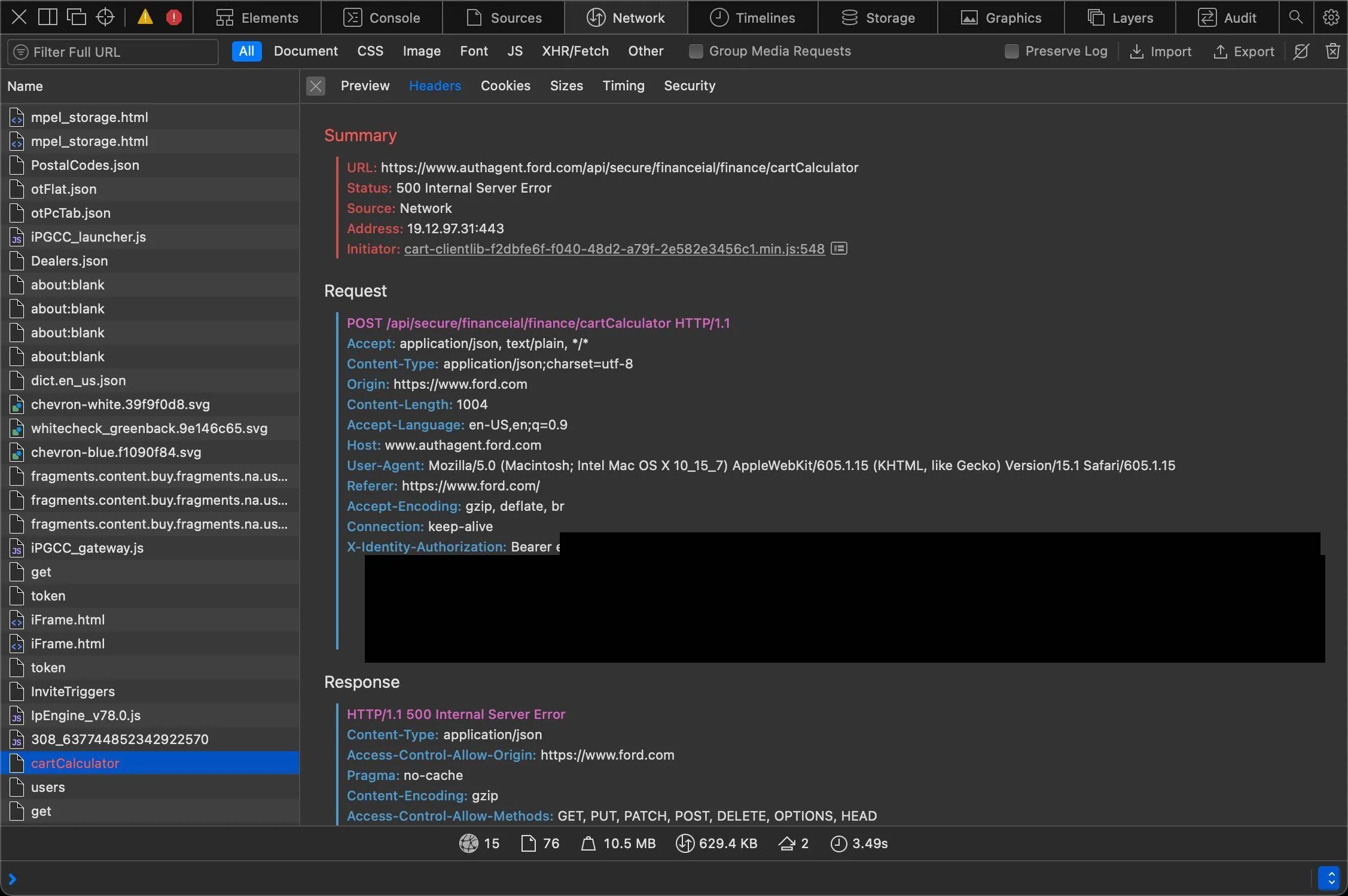Click the Import button

[1160, 51]
